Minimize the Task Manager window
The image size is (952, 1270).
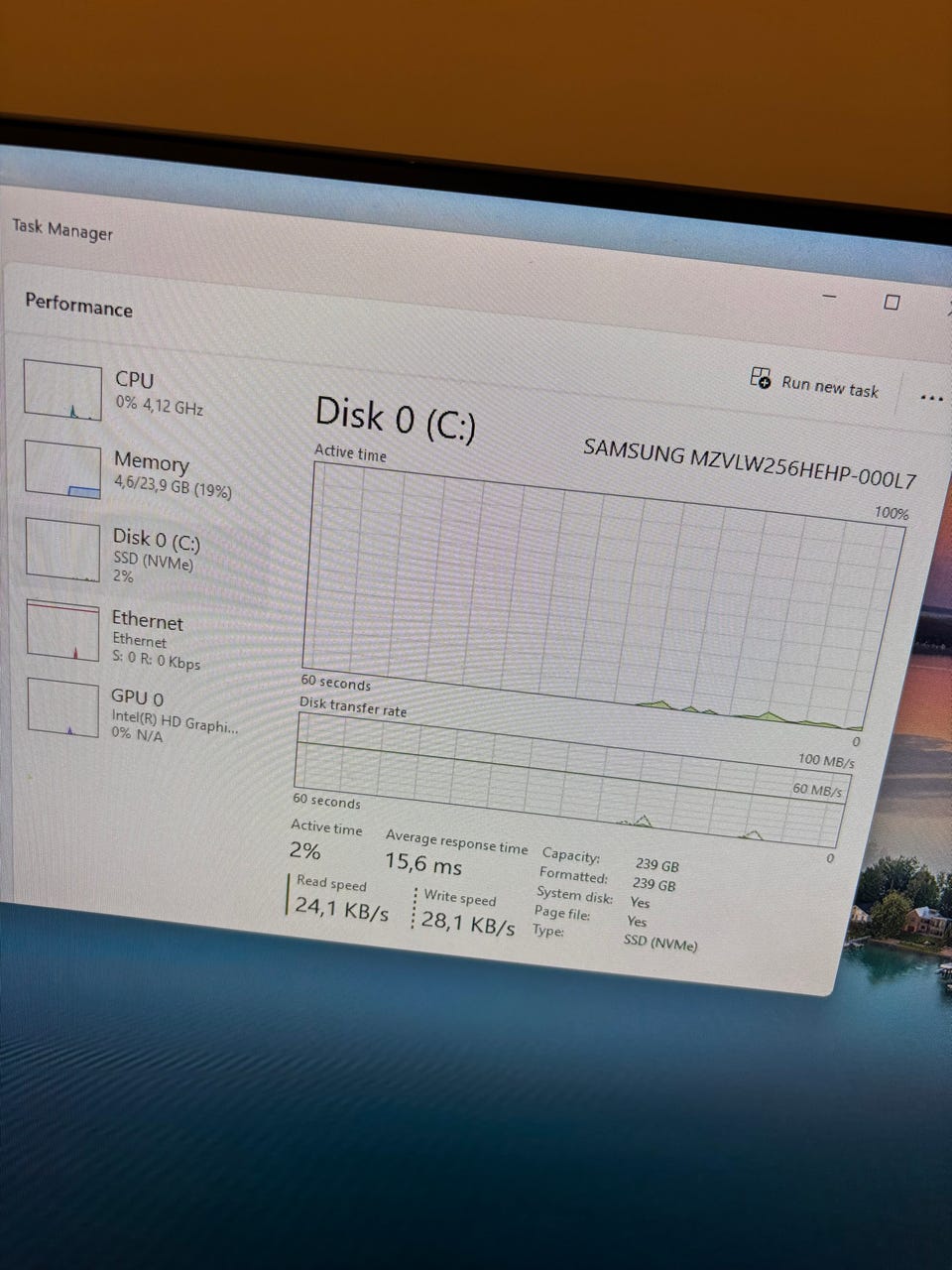click(x=830, y=296)
